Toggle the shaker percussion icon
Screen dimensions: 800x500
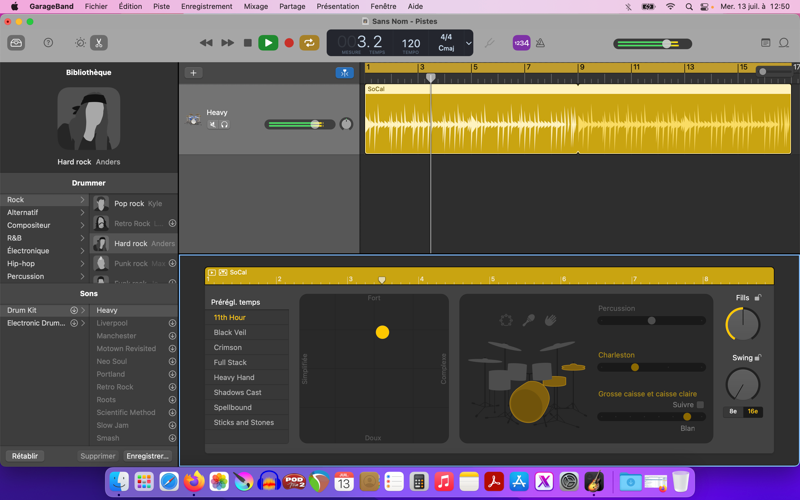[x=529, y=320]
